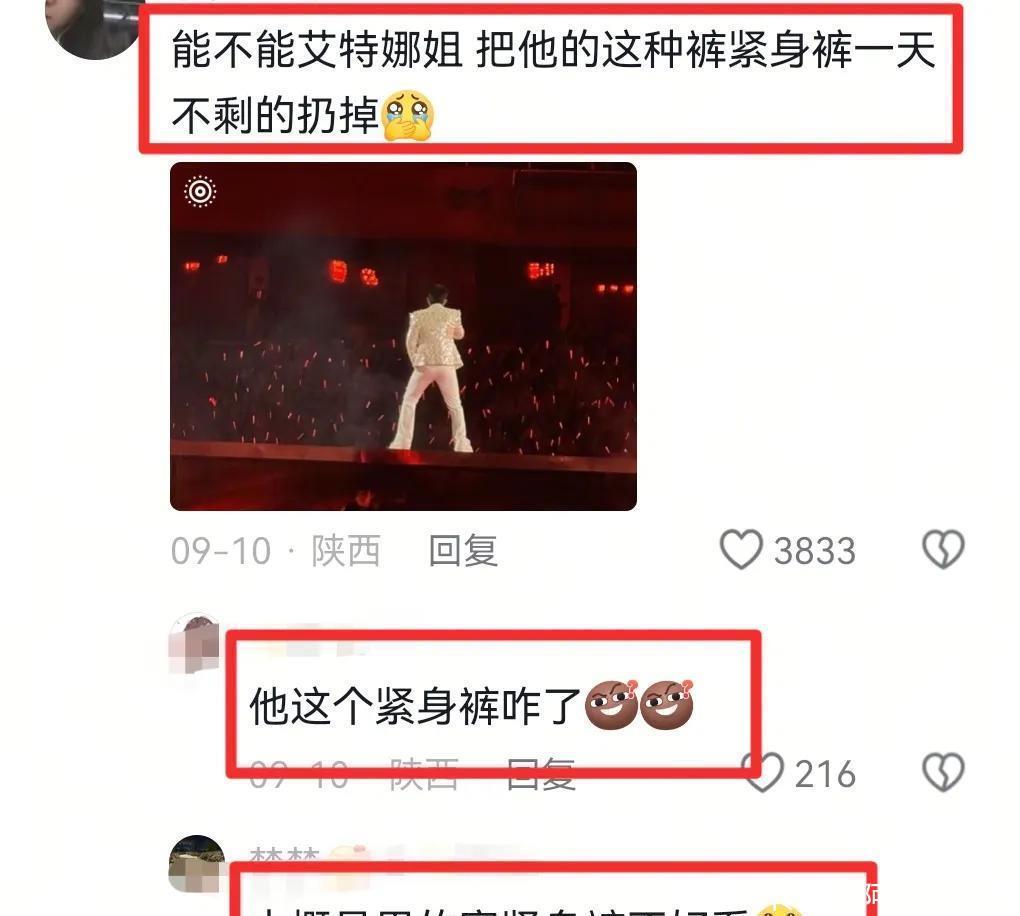Tap the 他这个紧身裤咋了 comment text
1020x916 pixels.
click(414, 707)
